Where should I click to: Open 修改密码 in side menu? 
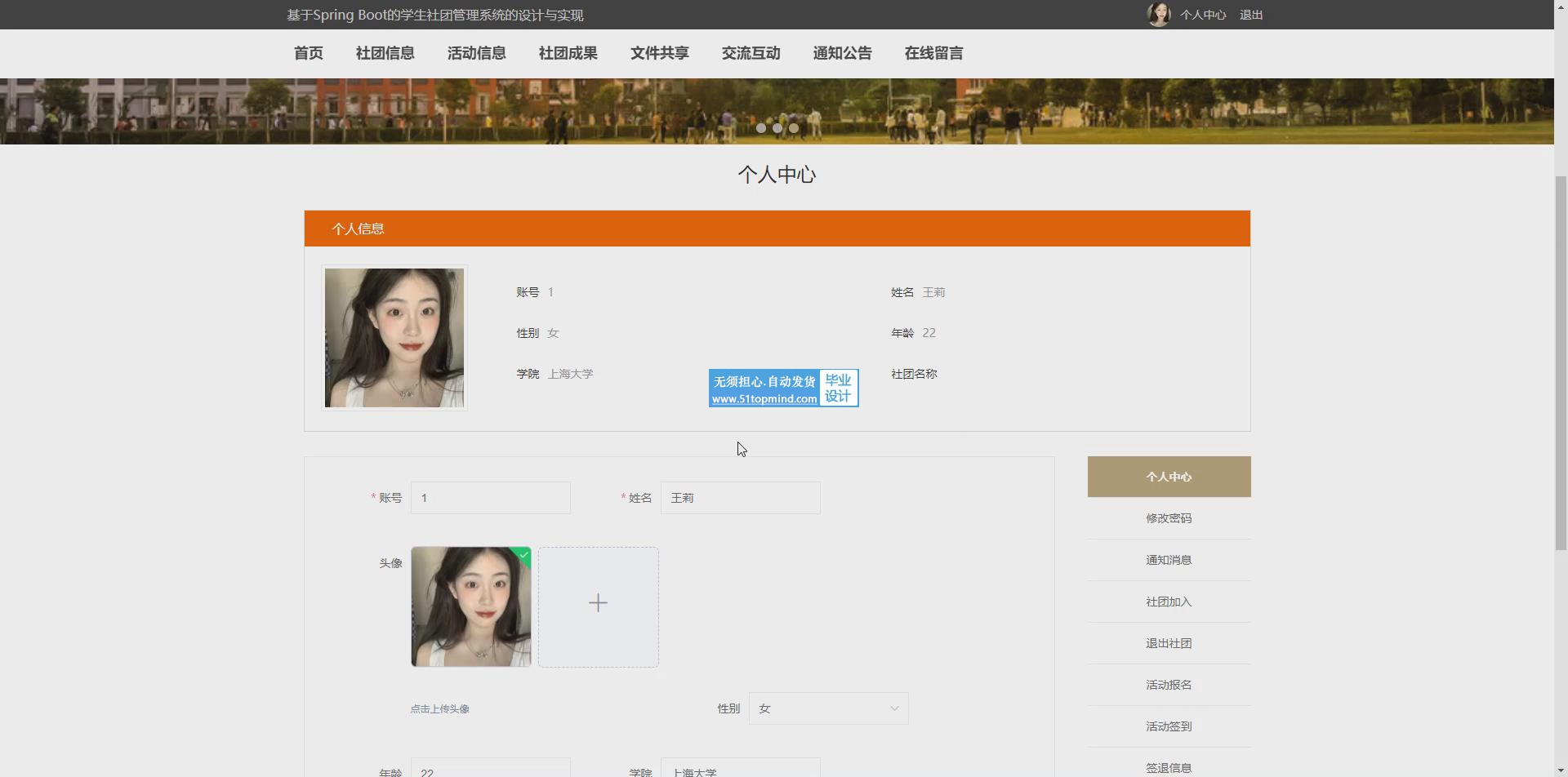coord(1168,518)
